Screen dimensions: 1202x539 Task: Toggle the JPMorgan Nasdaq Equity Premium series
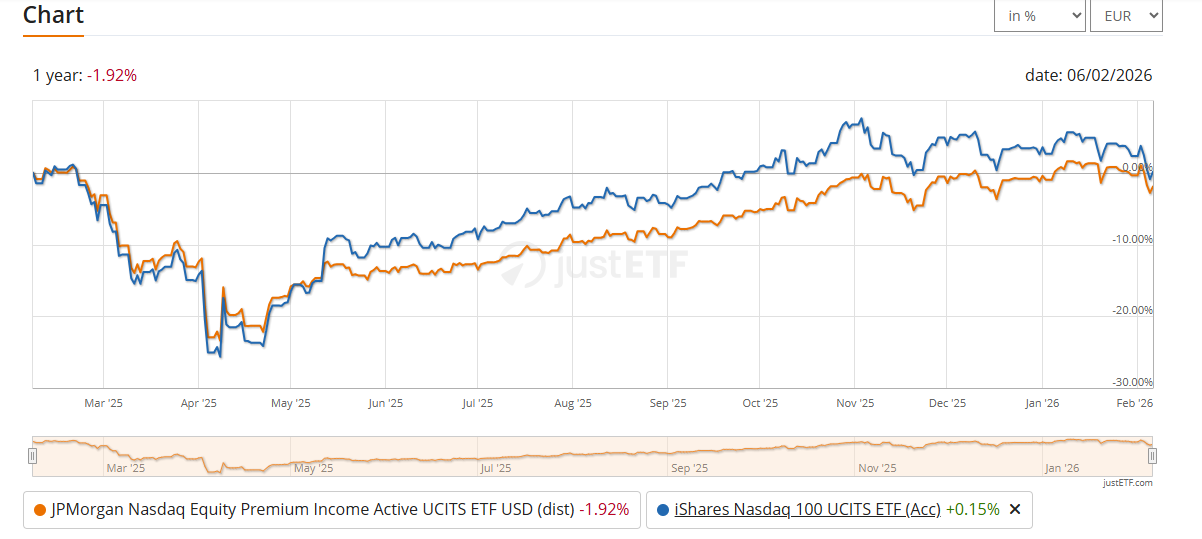pos(312,509)
